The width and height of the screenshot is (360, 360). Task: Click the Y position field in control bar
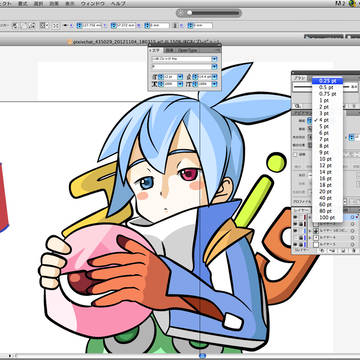pyautogui.click(x=125, y=26)
